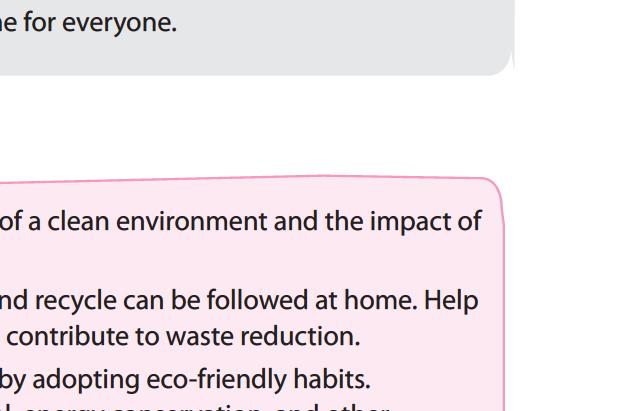Click the word "clean" in the pink box
This screenshot has width=637, height=411.
pyautogui.click(x=78, y=221)
